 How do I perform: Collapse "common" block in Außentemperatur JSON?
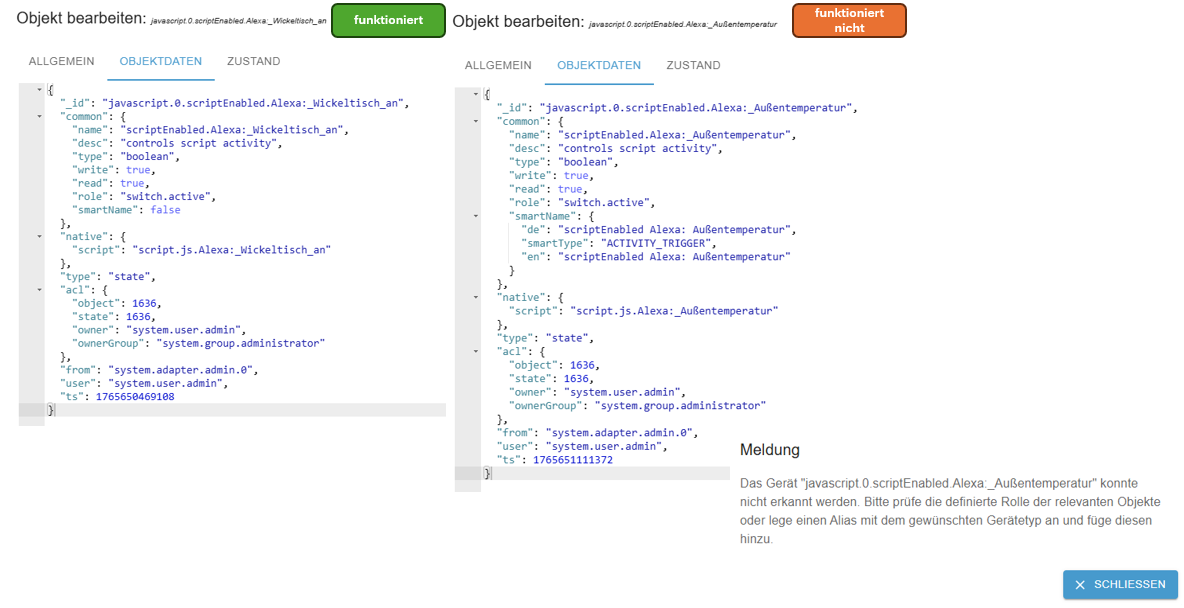476,121
